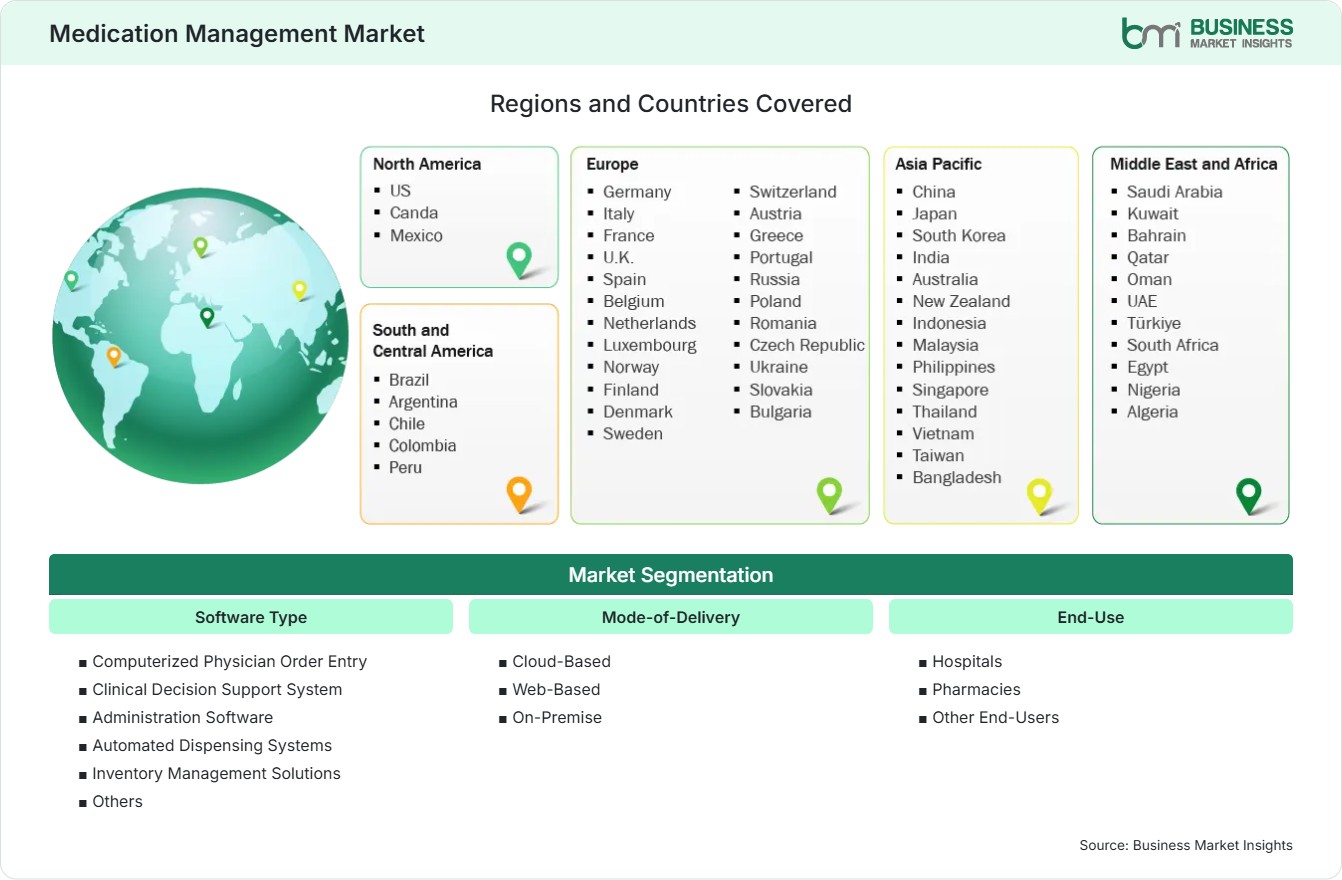Click Other End-Users item

[995, 717]
